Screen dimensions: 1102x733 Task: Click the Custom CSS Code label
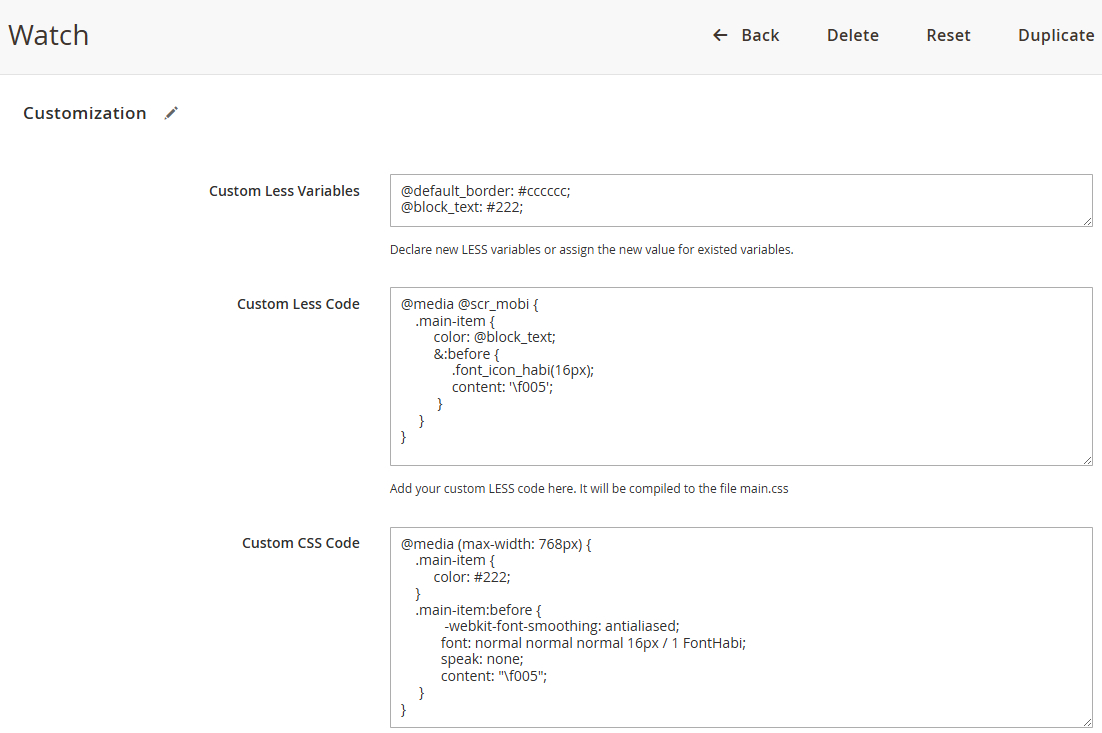pyautogui.click(x=301, y=543)
